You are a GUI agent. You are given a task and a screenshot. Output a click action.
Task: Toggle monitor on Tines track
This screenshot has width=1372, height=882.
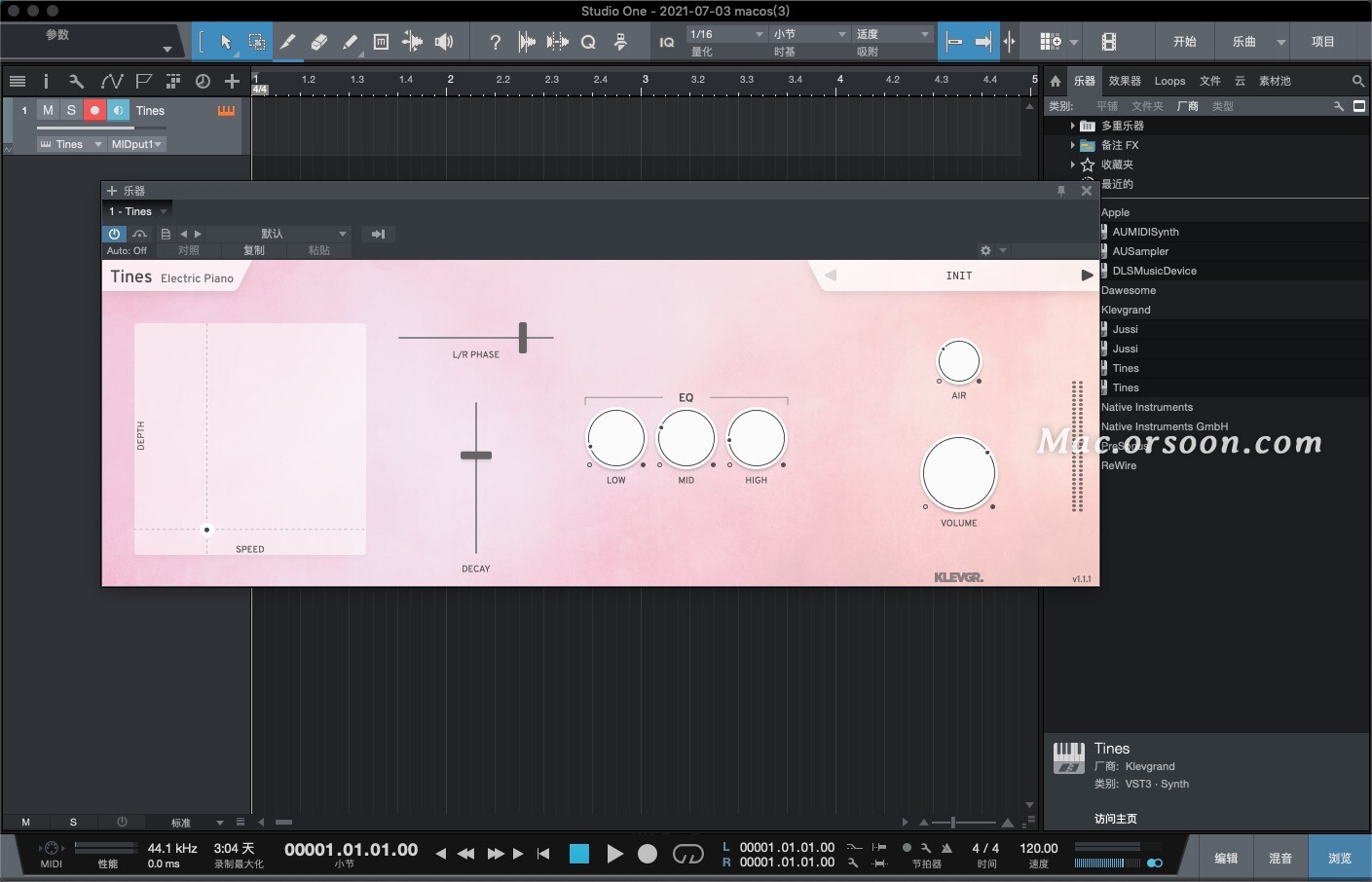pos(118,111)
